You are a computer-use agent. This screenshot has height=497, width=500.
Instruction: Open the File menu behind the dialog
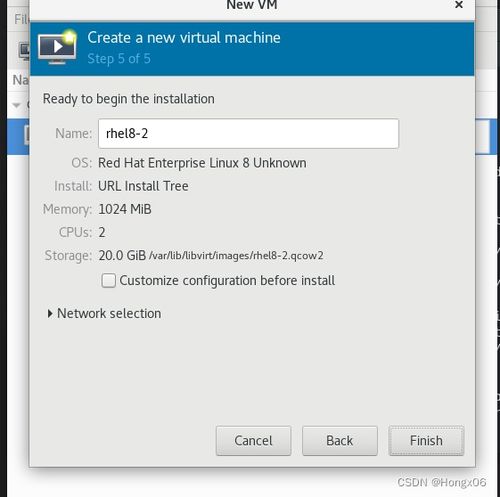click(x=21, y=19)
